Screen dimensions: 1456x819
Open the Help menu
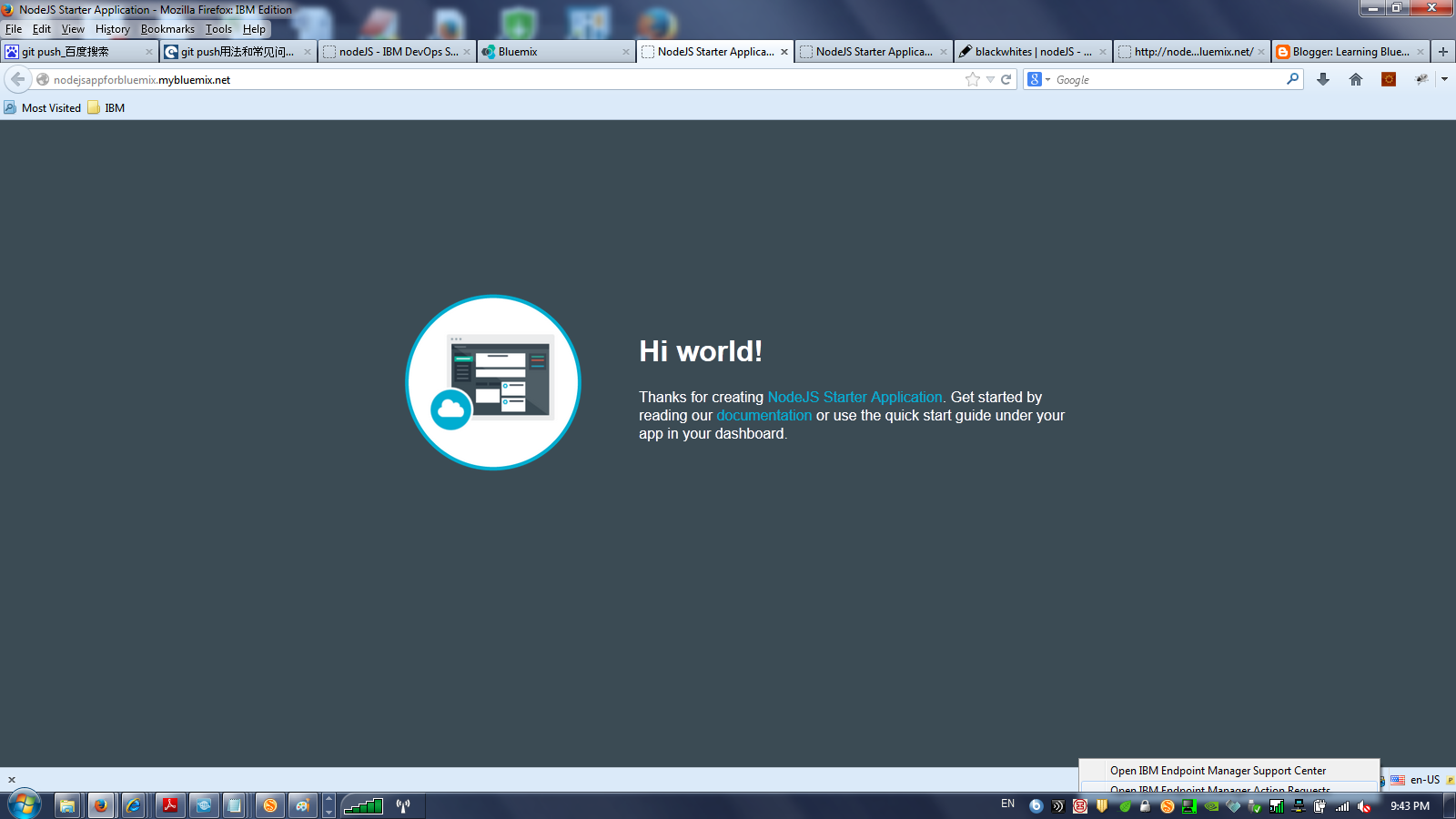coord(254,29)
